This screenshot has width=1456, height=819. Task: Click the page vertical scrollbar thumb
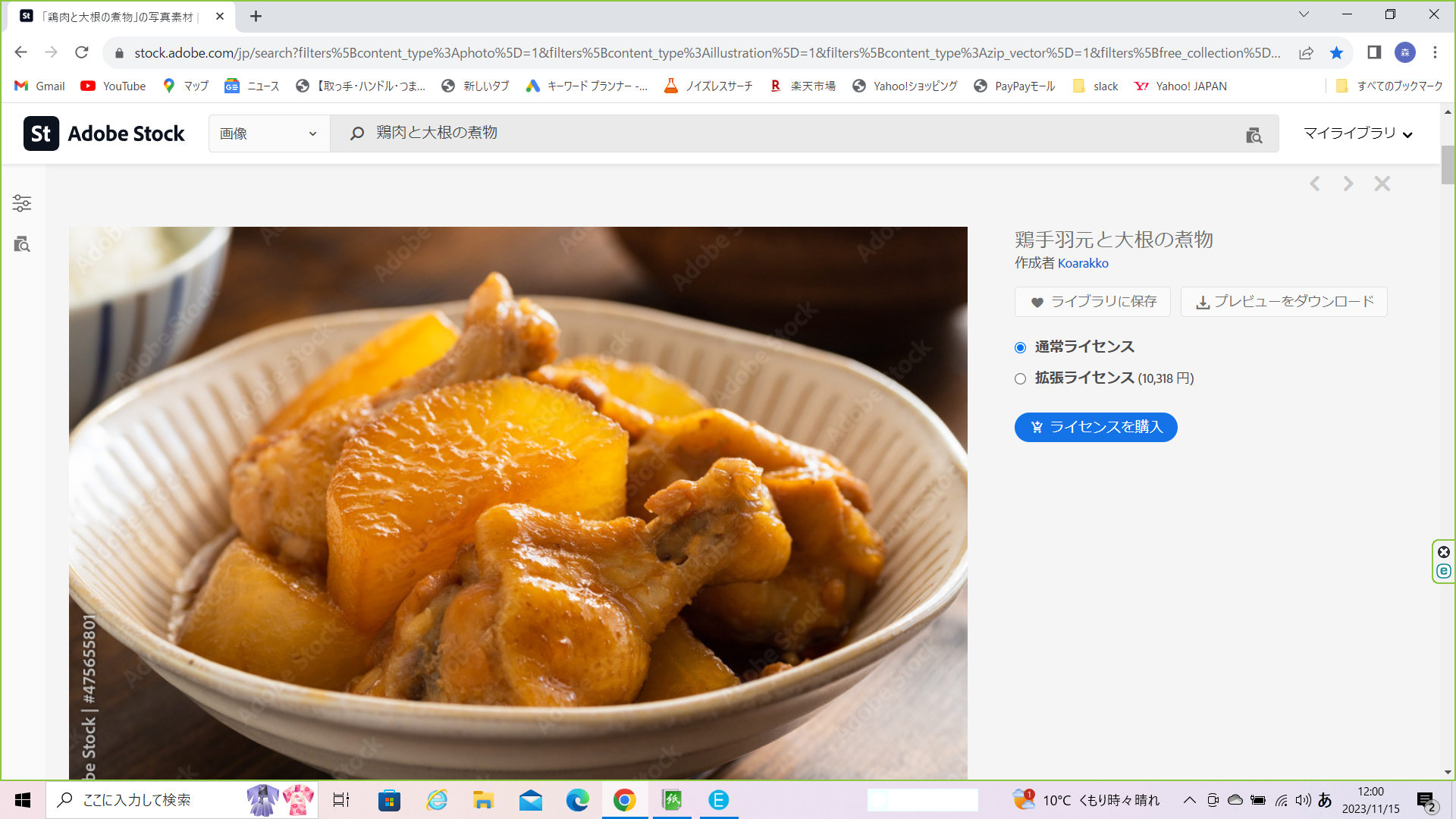[1448, 165]
